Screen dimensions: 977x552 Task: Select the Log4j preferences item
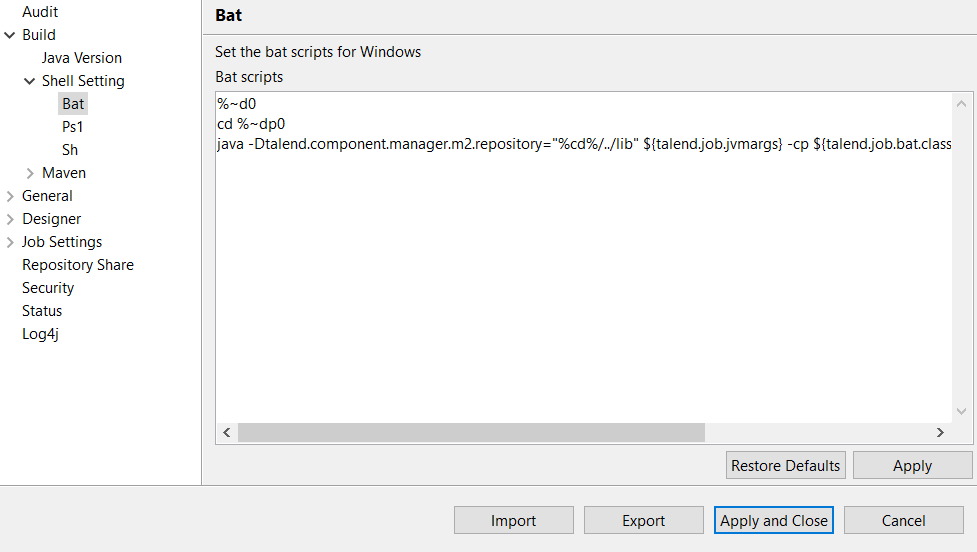pos(40,334)
